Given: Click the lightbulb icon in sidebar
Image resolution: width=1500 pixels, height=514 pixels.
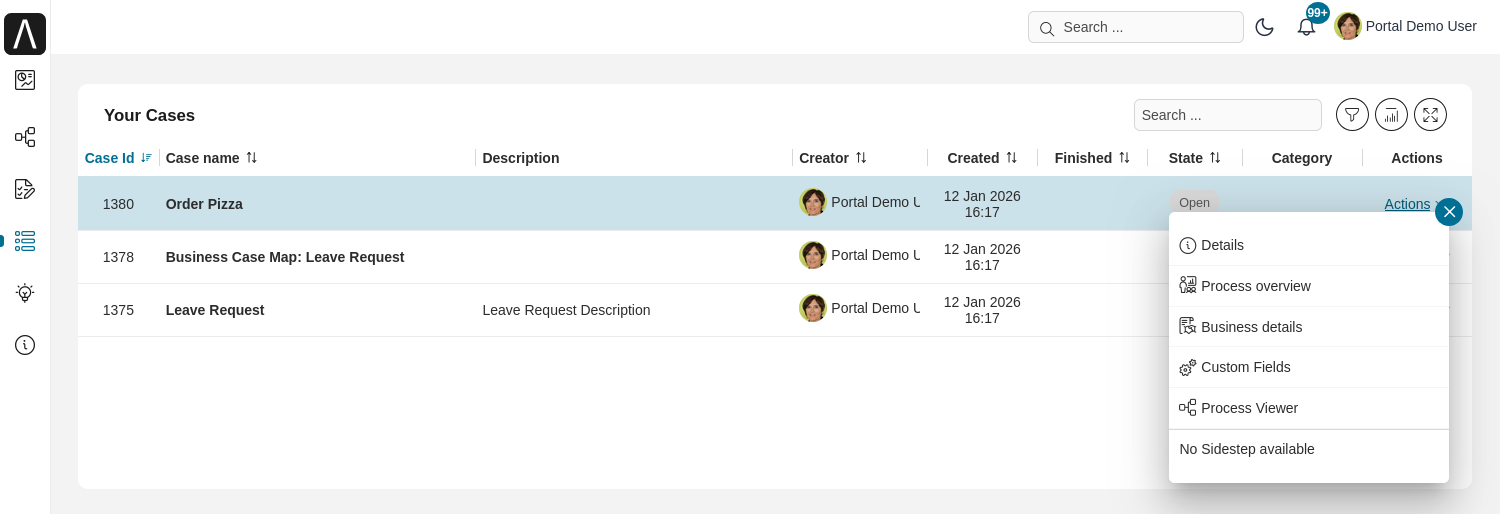Looking at the screenshot, I should (25, 293).
